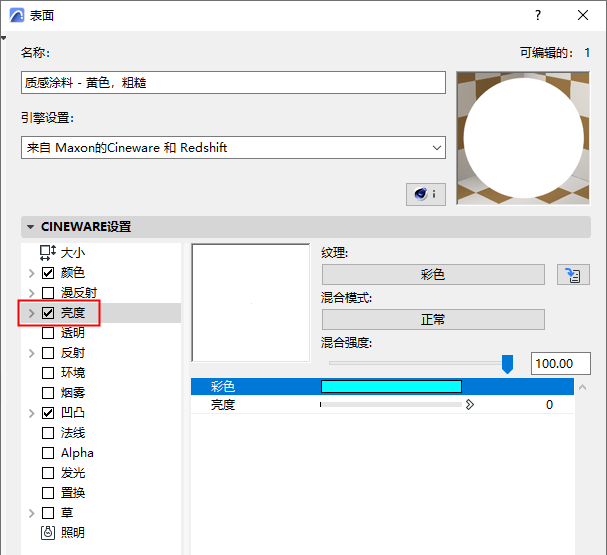Select the 亮度 row in parameter list
This screenshot has height=555, width=607.
tap(382, 405)
